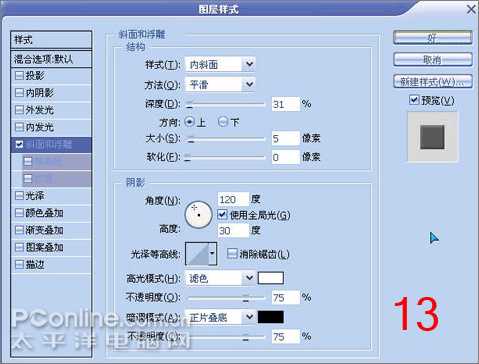Open the 暗调模式(A) dropdown showing 正片叠底

point(220,317)
